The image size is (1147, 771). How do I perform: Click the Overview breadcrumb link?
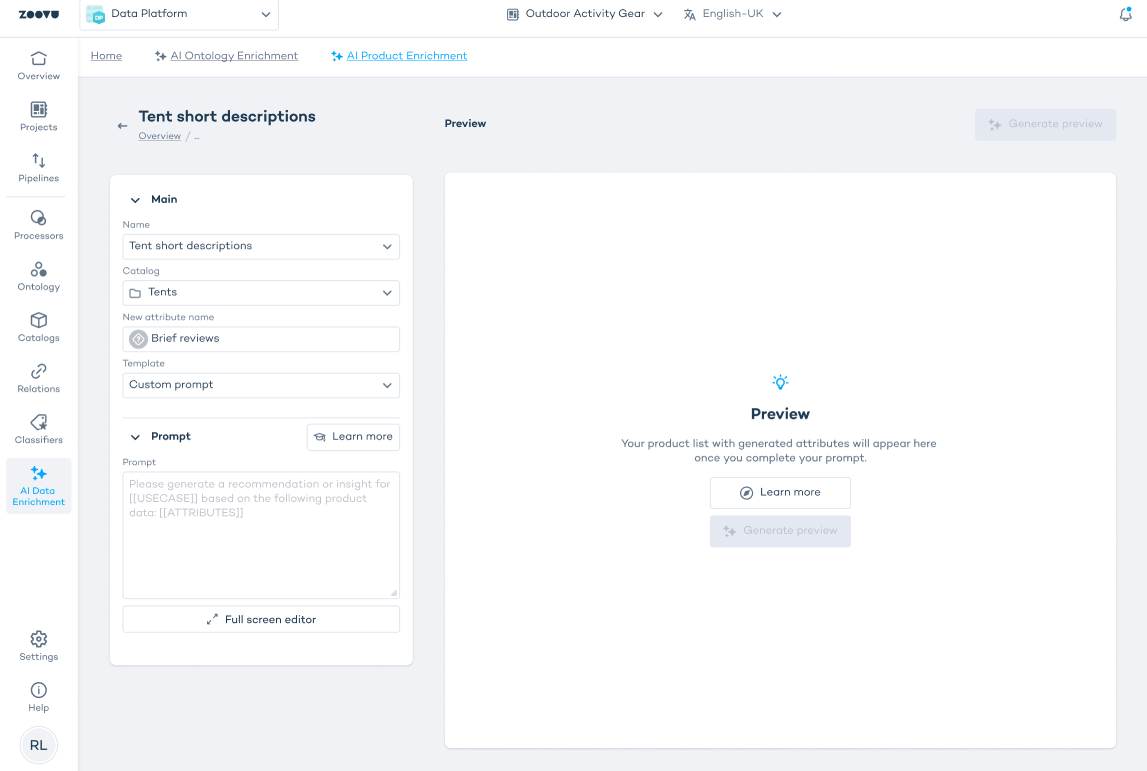click(159, 136)
